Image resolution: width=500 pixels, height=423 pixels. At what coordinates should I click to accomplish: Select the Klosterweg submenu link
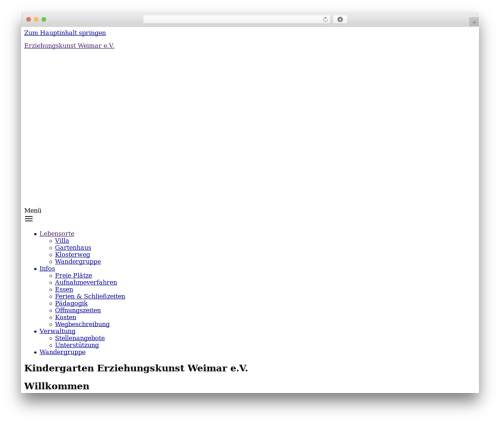click(72, 255)
